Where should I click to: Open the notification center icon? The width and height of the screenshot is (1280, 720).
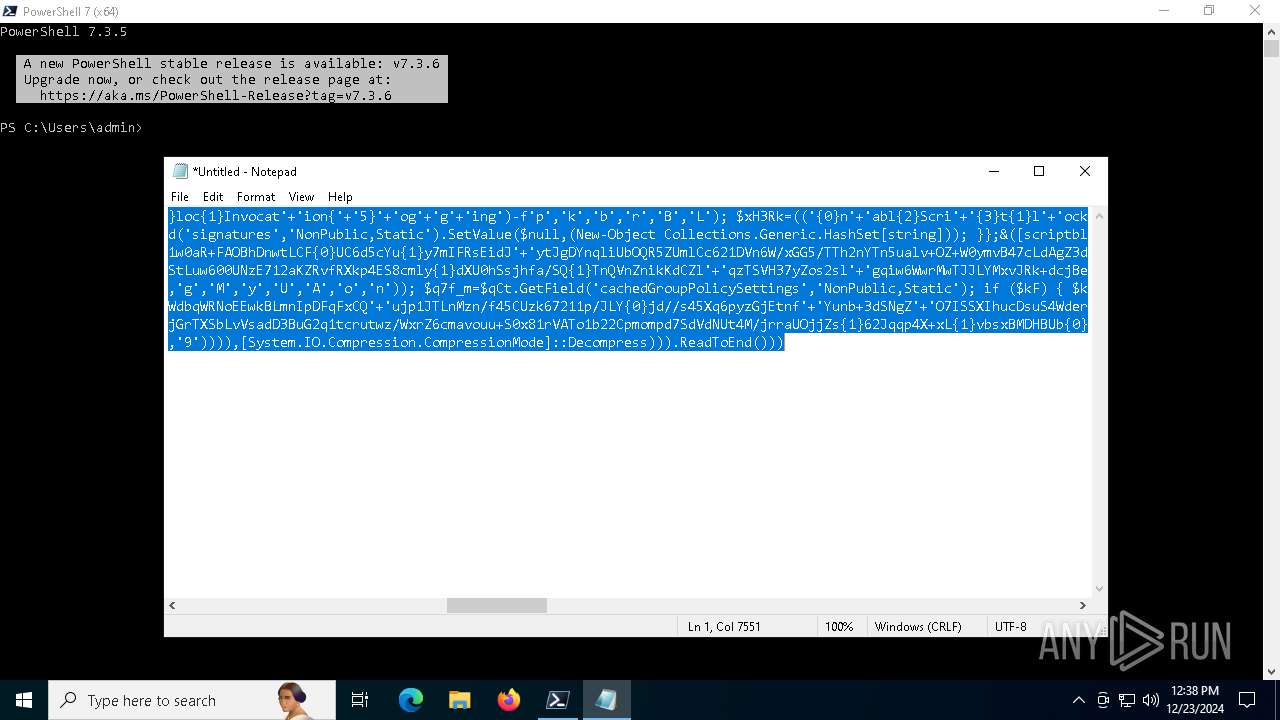point(1247,700)
